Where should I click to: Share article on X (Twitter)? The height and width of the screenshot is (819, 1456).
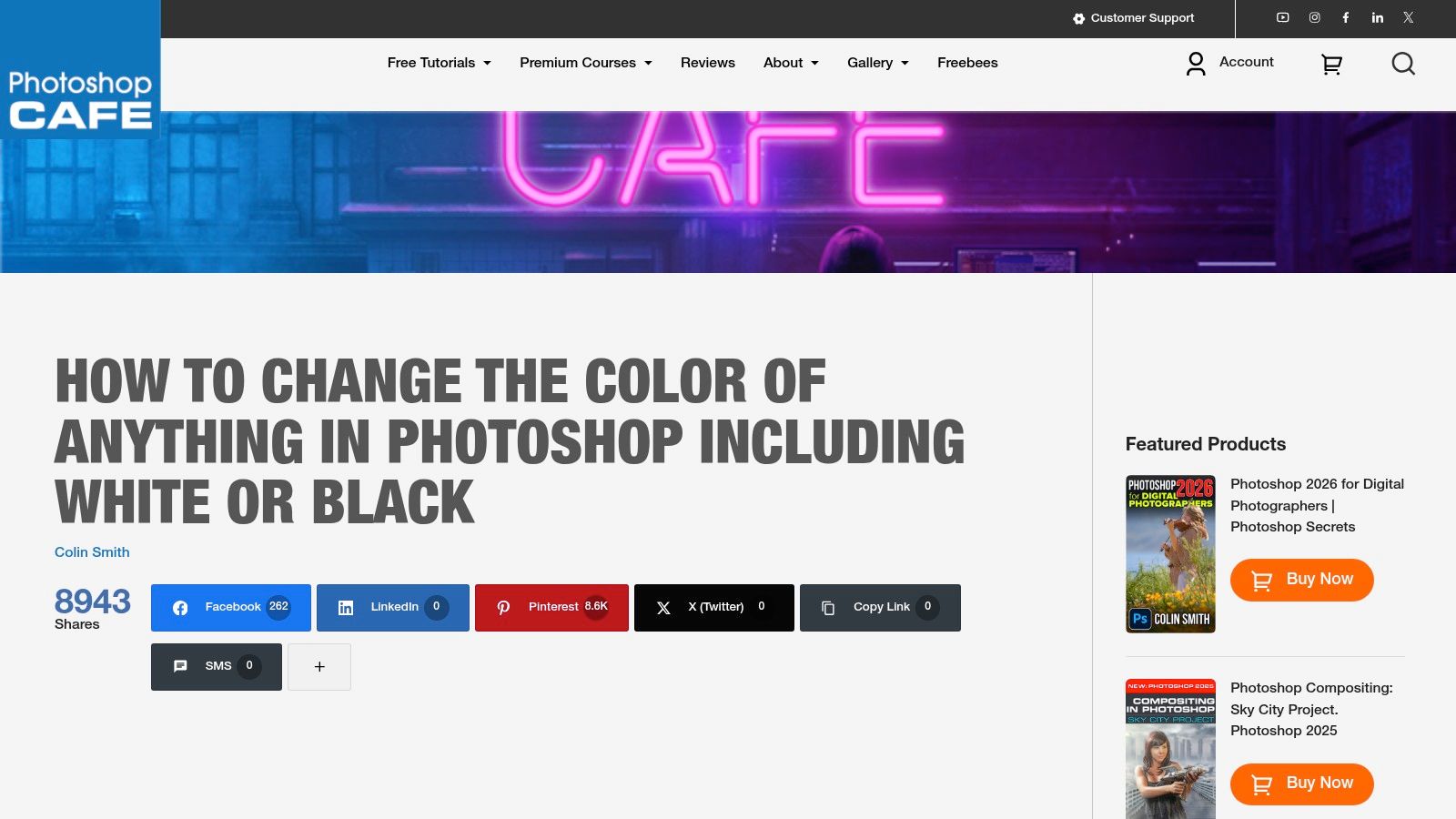click(714, 608)
